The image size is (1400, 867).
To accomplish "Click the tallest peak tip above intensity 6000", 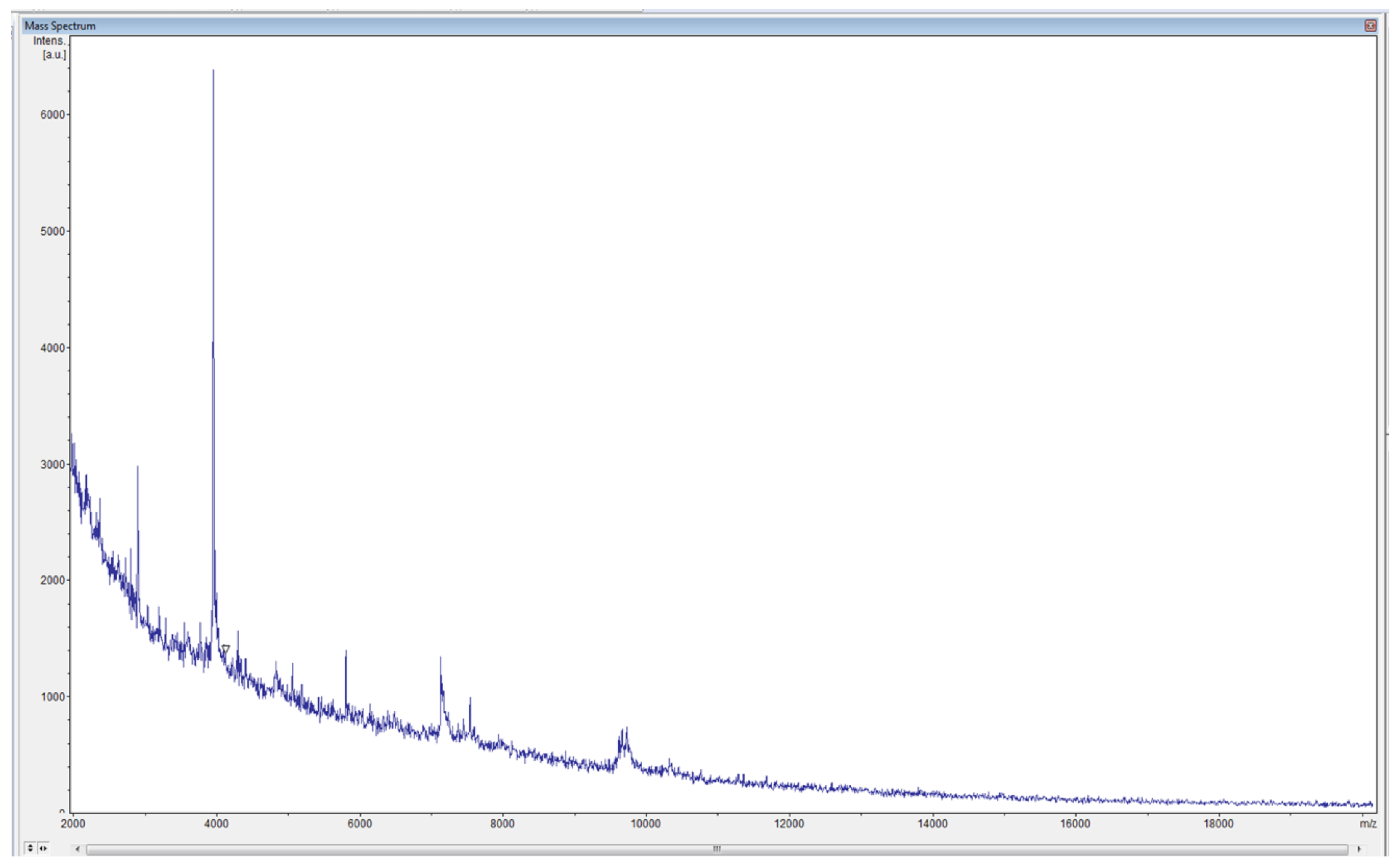I will tap(213, 72).
